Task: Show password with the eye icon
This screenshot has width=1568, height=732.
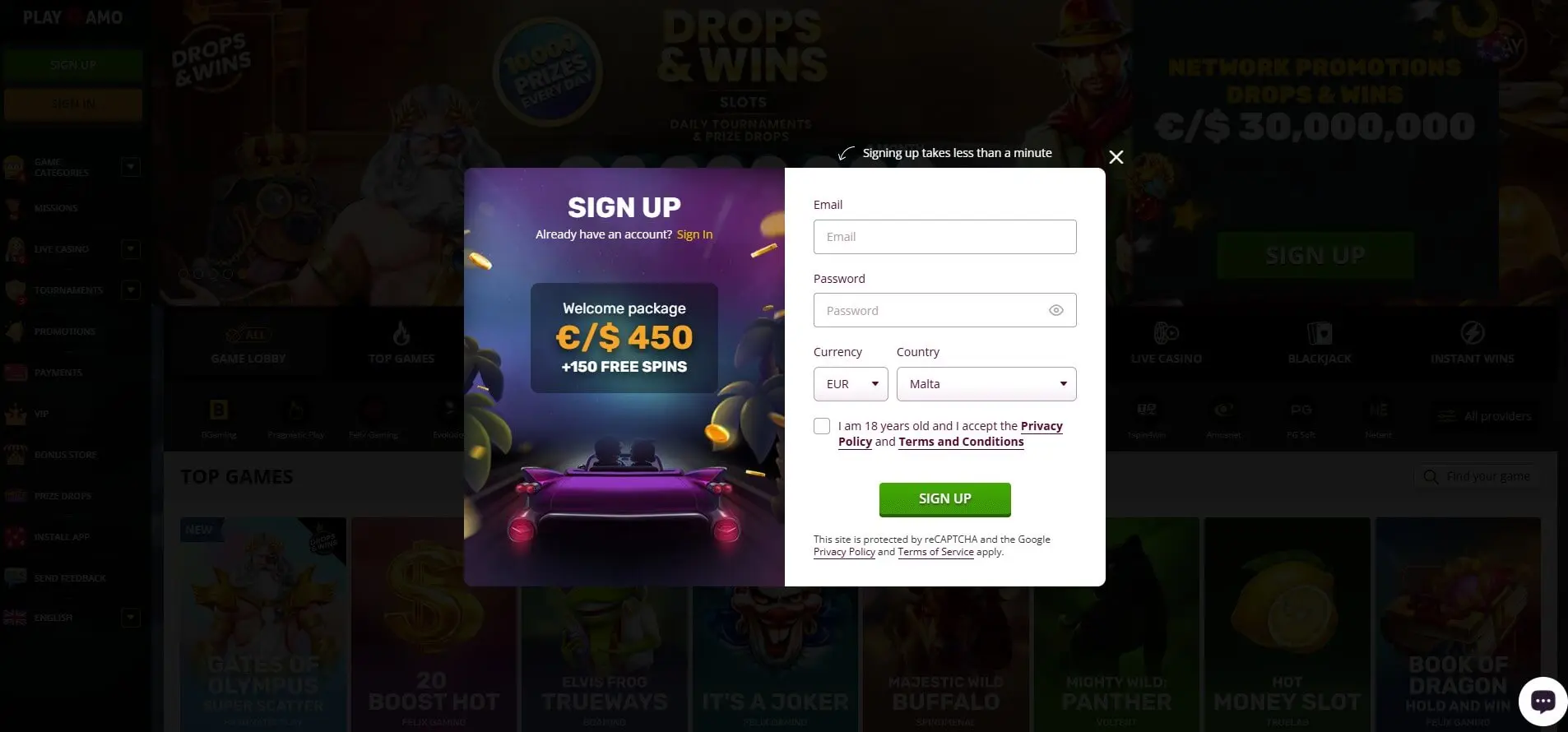Action: click(x=1056, y=310)
